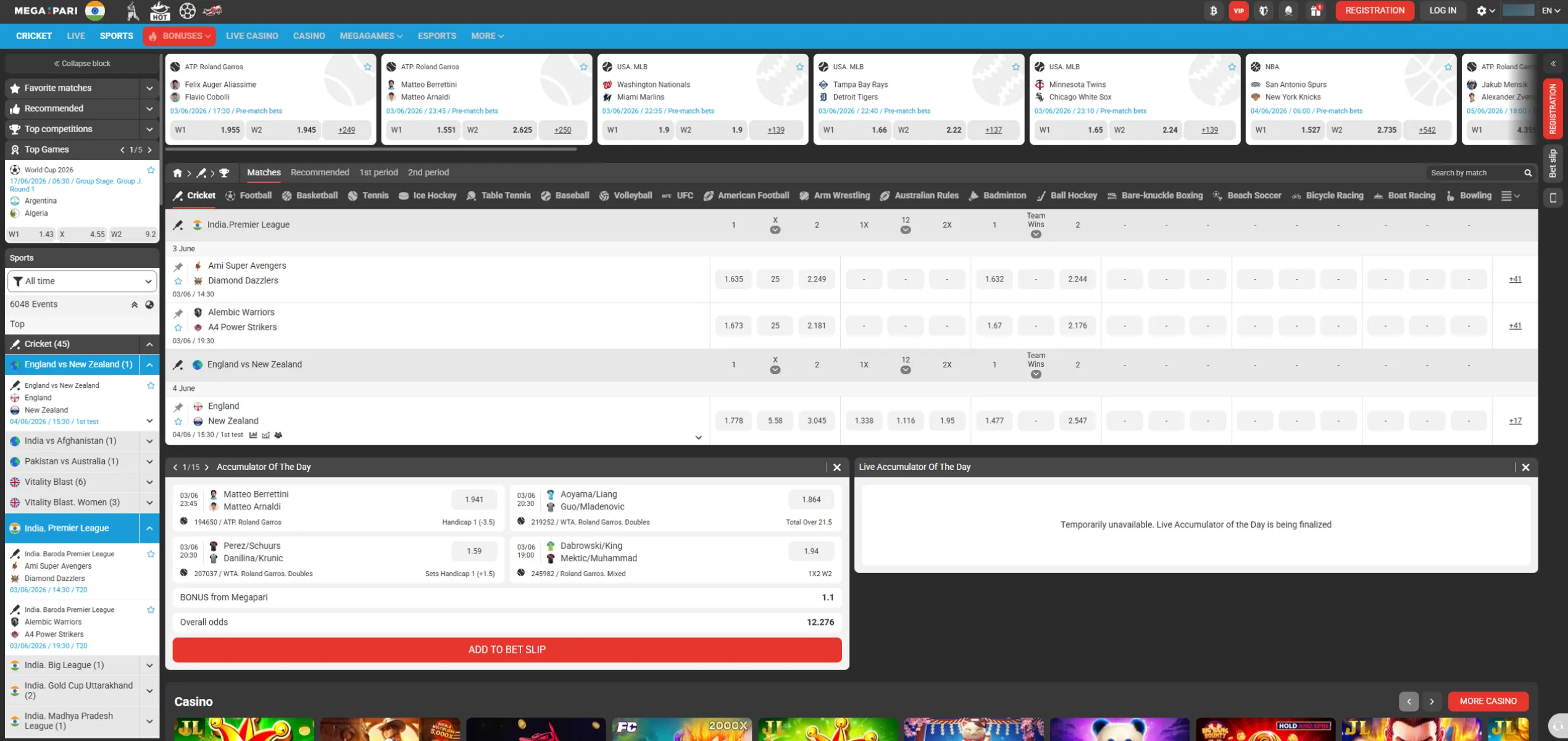Image resolution: width=1568 pixels, height=741 pixels.
Task: Go to next Accumulator Of The Day
Action: (x=207, y=467)
